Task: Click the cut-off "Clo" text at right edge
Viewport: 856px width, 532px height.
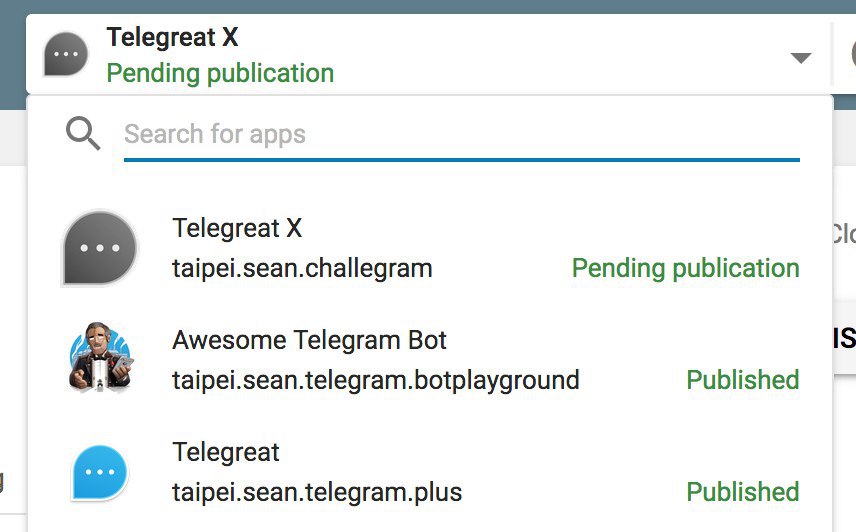Action: pyautogui.click(x=843, y=234)
